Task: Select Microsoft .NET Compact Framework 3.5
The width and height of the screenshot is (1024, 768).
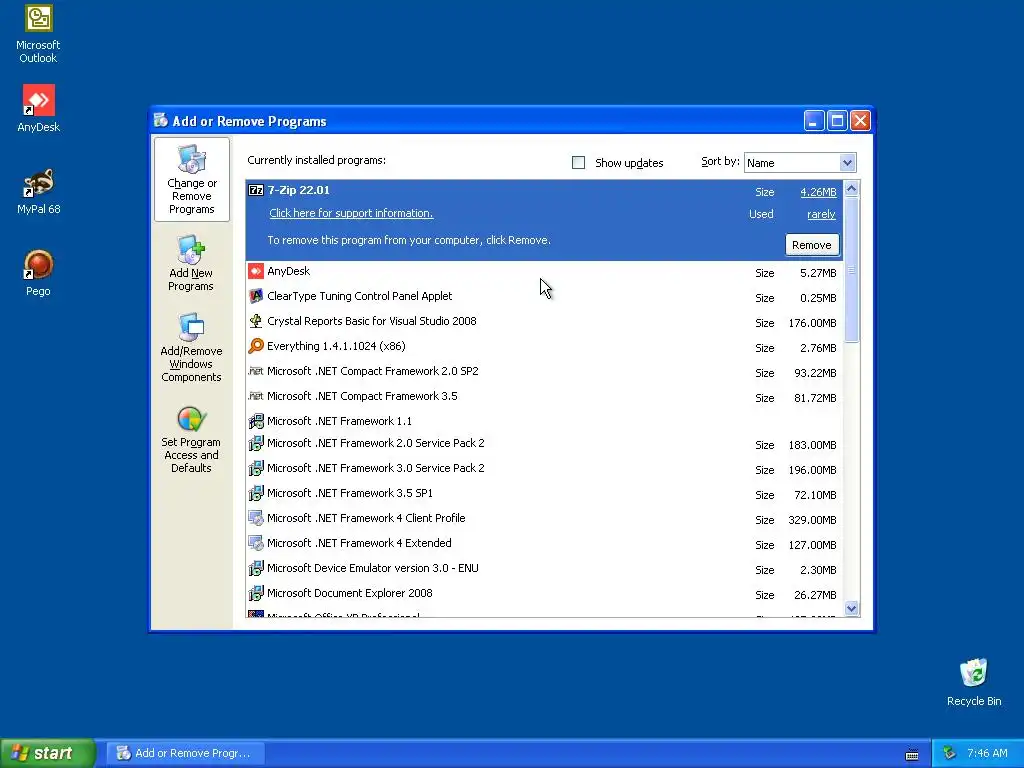Action: [x=362, y=396]
